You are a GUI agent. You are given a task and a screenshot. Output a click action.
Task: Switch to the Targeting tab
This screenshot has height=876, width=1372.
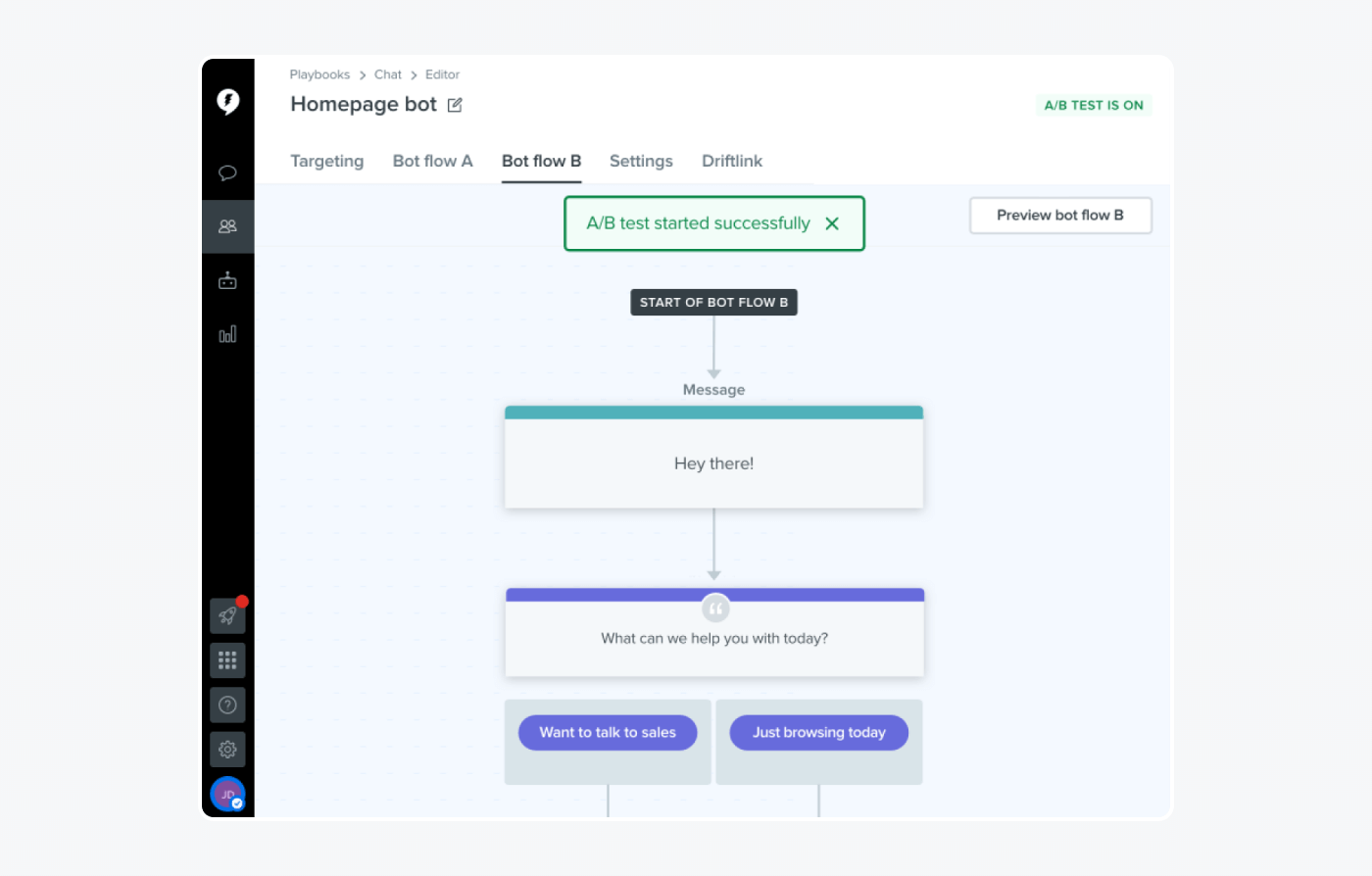pyautogui.click(x=326, y=161)
